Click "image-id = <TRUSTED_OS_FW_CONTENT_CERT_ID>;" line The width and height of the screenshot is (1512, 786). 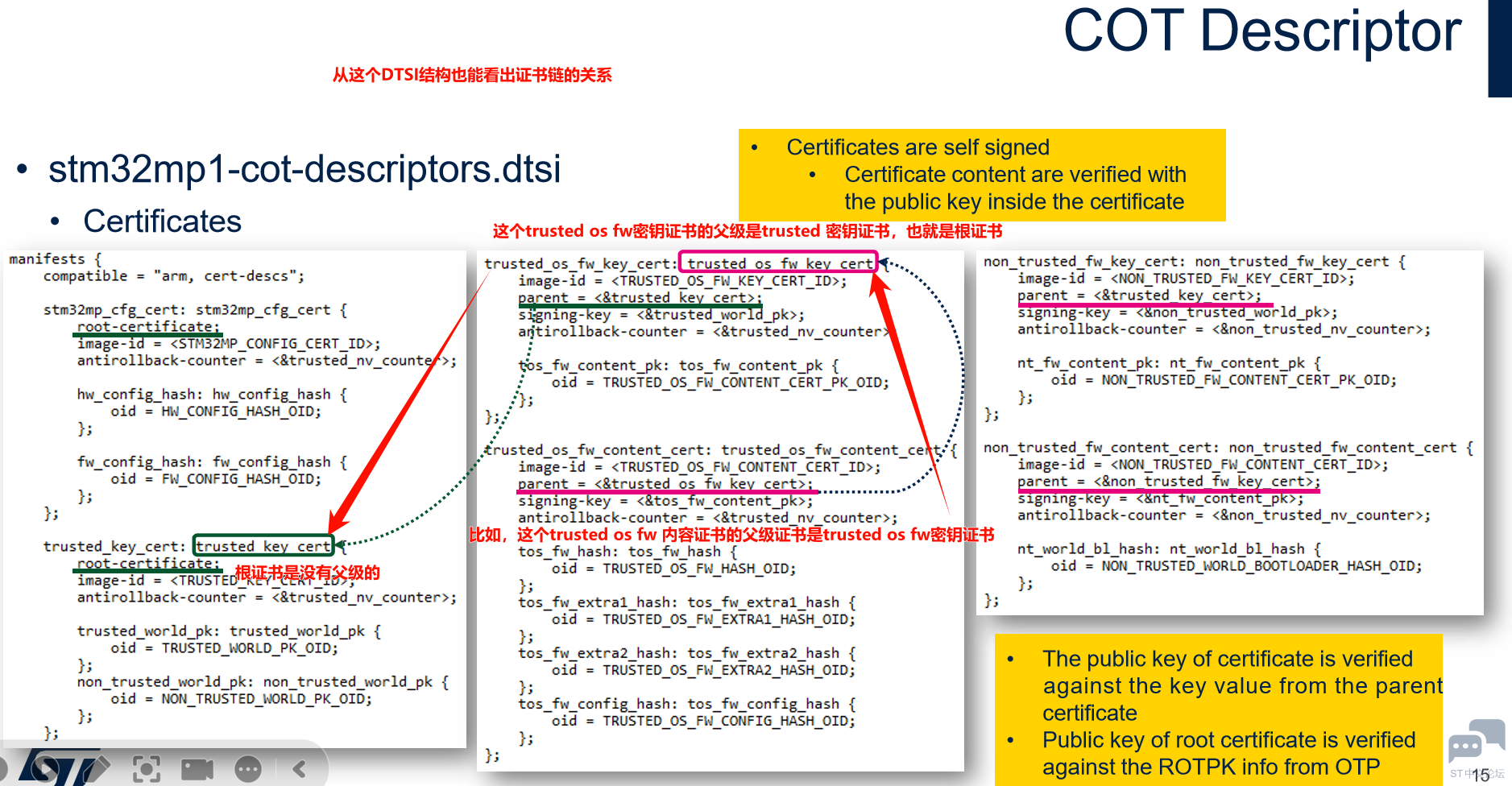click(x=699, y=467)
